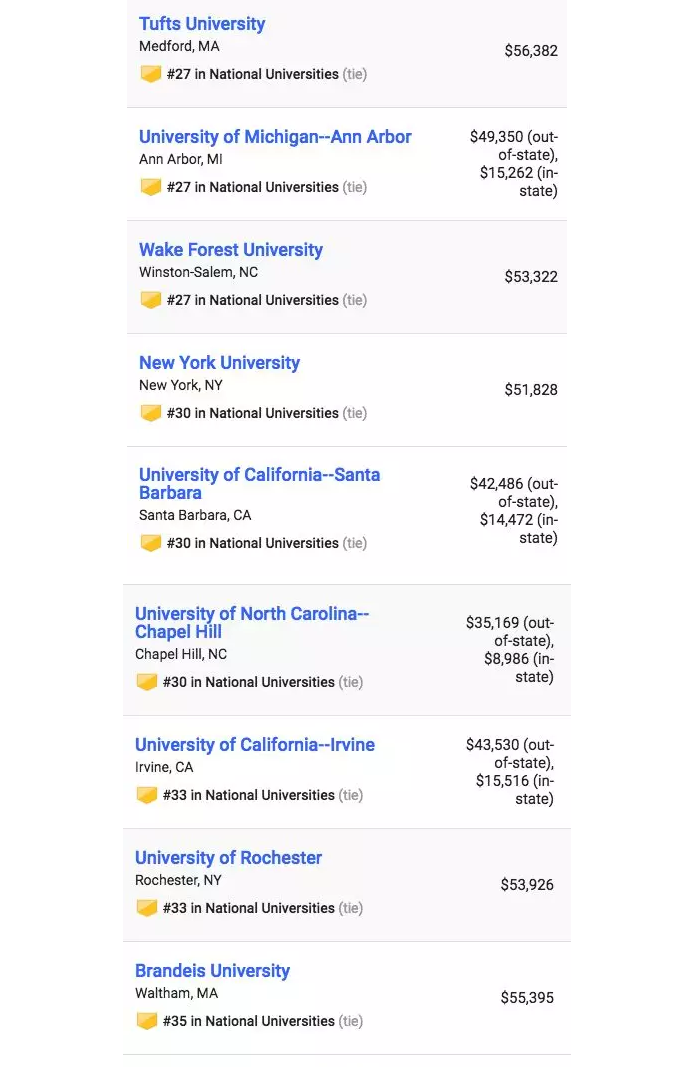The height and width of the screenshot is (1067, 677).
Task: Open the Tufts University link
Action: point(202,24)
